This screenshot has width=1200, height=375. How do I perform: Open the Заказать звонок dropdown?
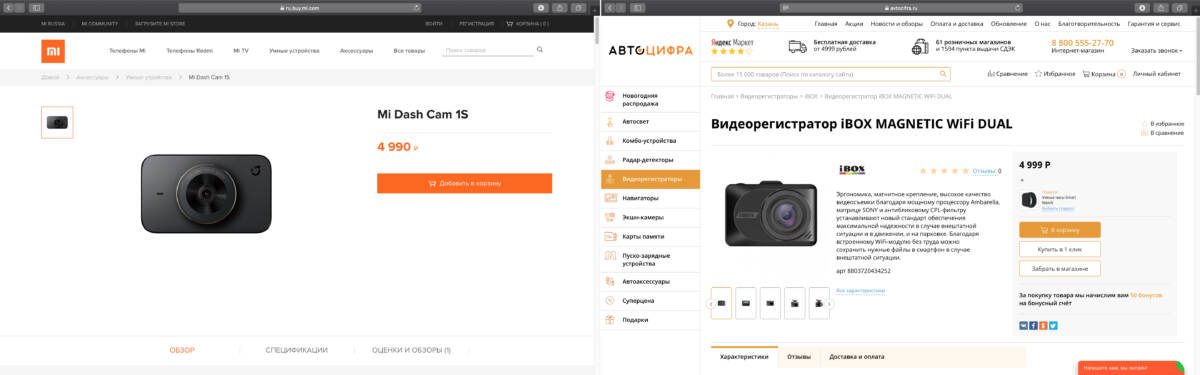coord(1156,50)
